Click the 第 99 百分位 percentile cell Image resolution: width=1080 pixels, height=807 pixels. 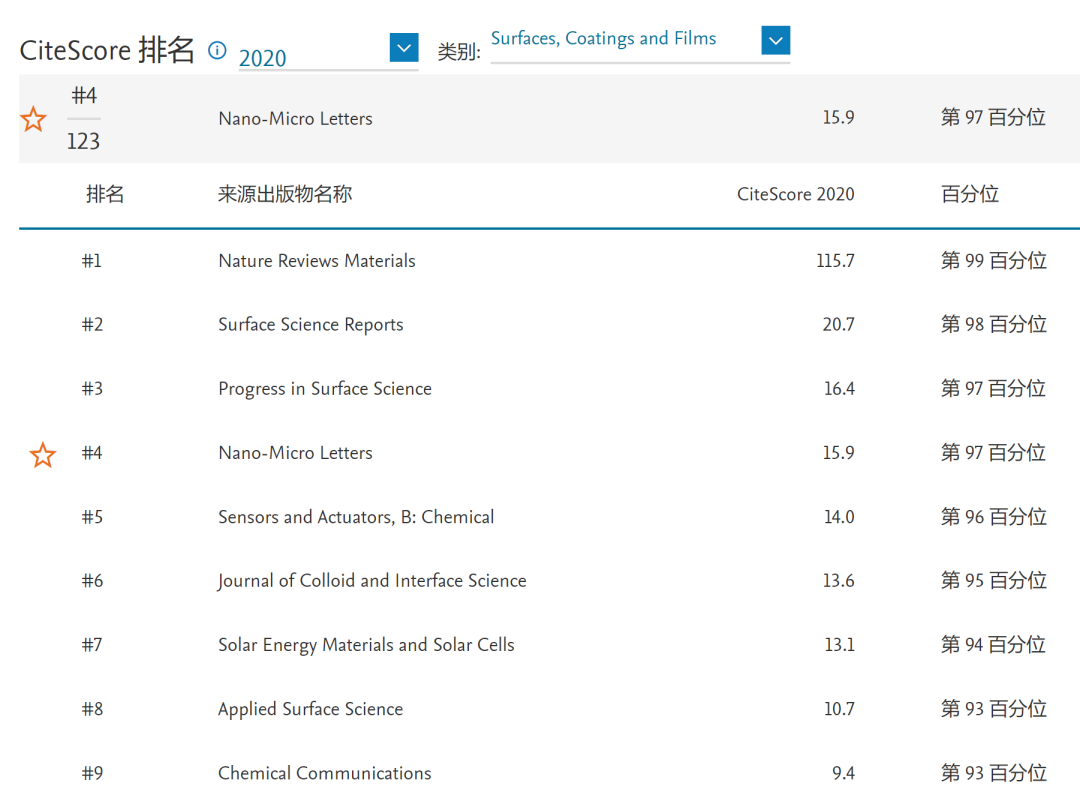pos(994,261)
